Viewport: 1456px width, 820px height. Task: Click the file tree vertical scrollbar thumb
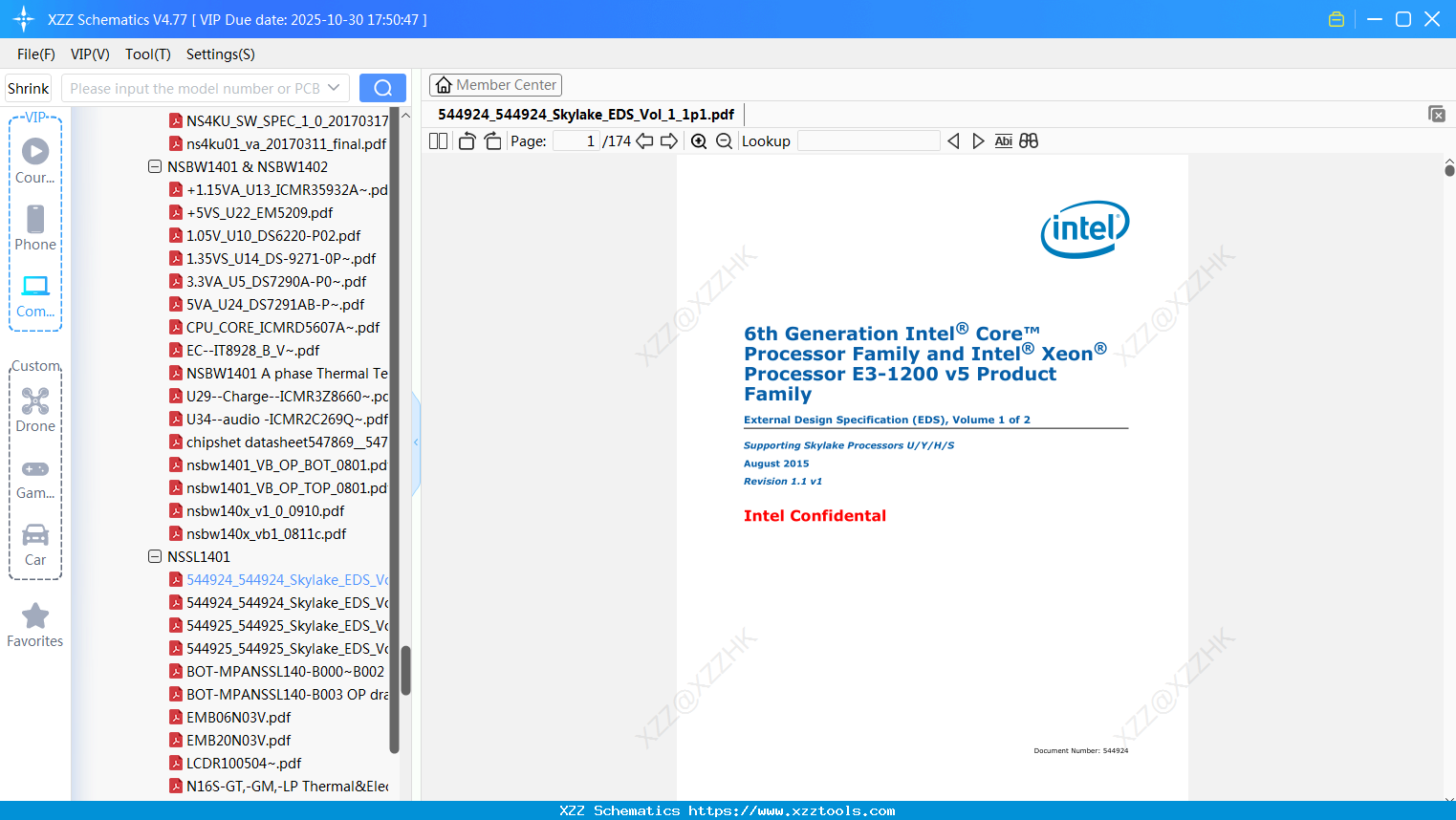405,671
